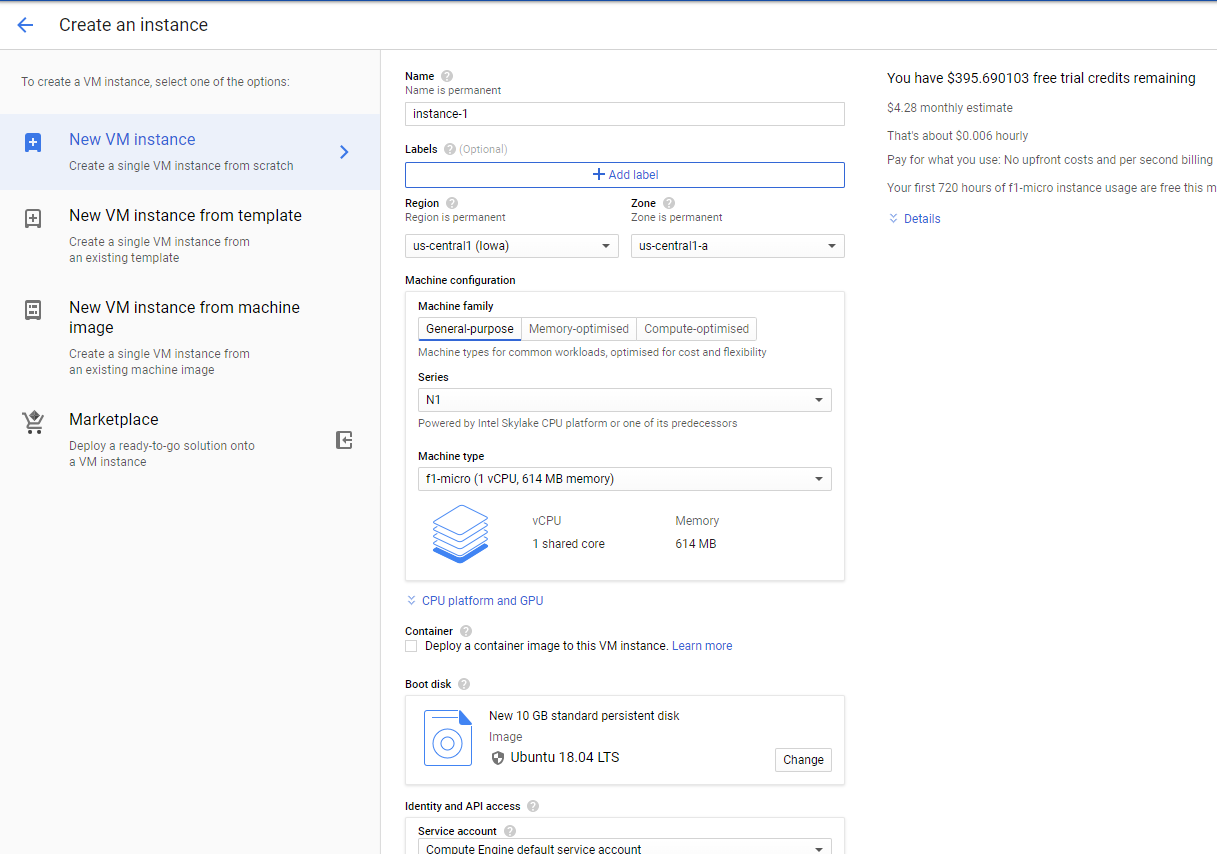Click the Name field containing instance-1
Screen dimensions: 1217x854
pos(625,114)
